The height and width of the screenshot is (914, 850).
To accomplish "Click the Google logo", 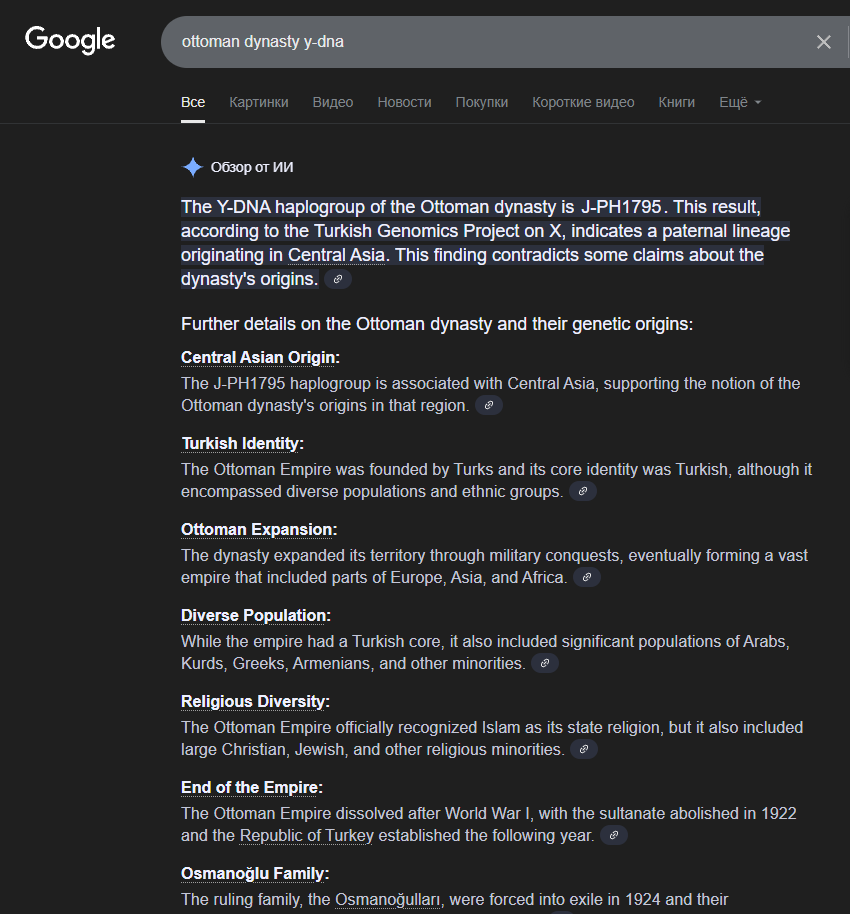I will pos(70,40).
